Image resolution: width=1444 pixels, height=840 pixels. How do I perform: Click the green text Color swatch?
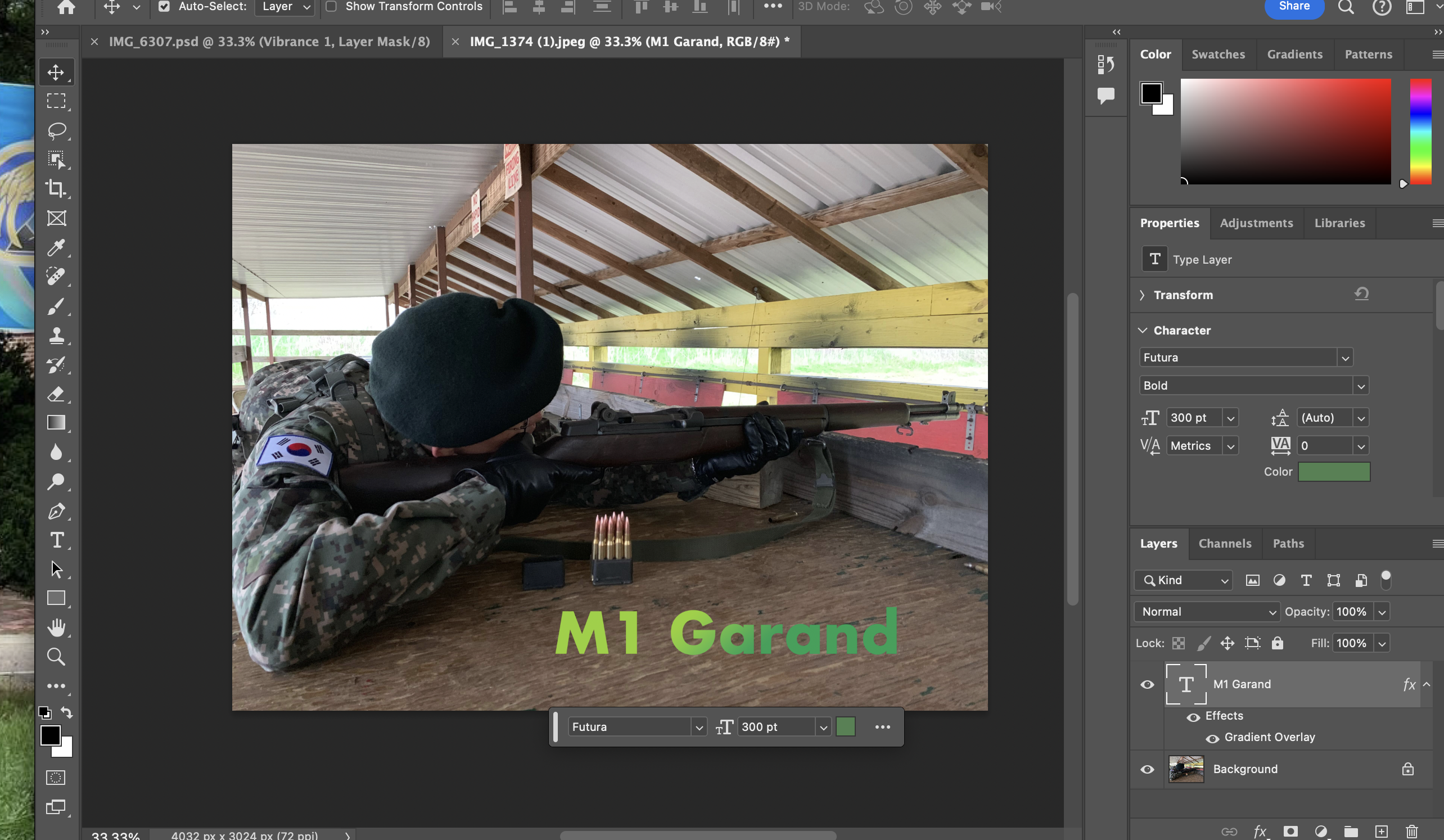click(1333, 472)
